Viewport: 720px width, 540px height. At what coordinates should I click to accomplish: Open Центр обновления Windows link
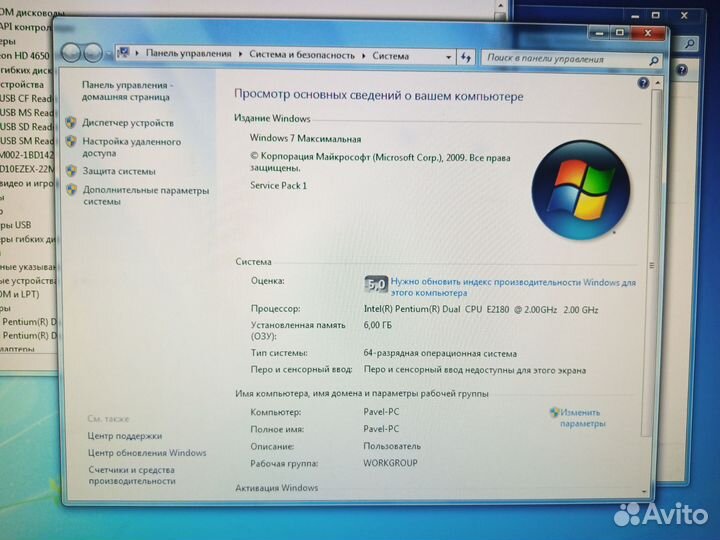coord(146,453)
